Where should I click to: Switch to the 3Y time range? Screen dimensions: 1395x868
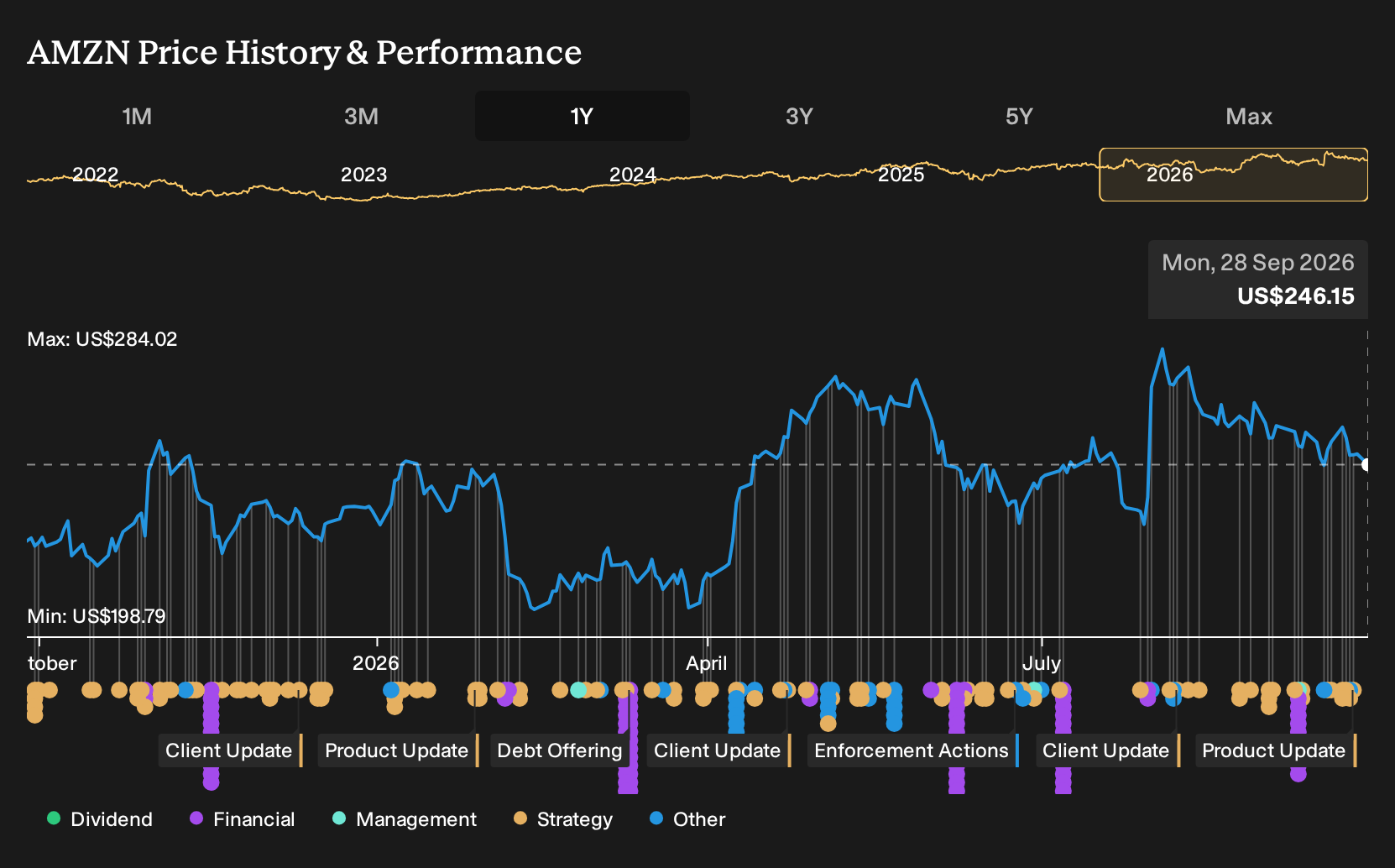[x=799, y=116]
